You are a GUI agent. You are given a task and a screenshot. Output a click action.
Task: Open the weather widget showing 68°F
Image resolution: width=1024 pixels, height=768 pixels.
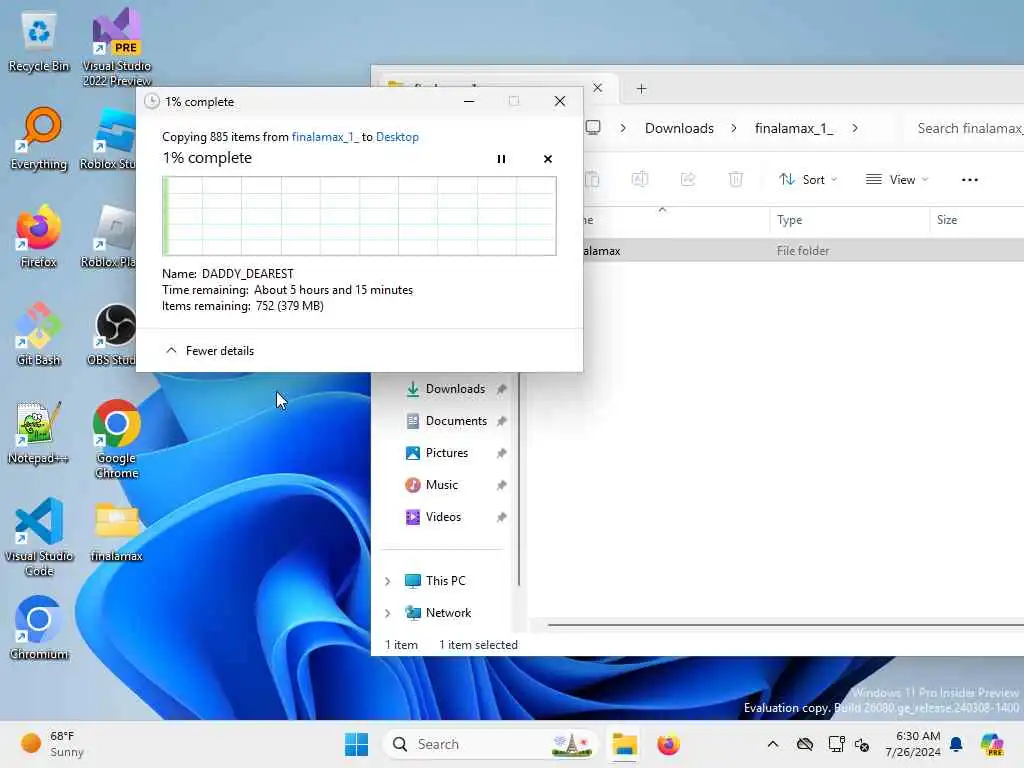(52, 744)
